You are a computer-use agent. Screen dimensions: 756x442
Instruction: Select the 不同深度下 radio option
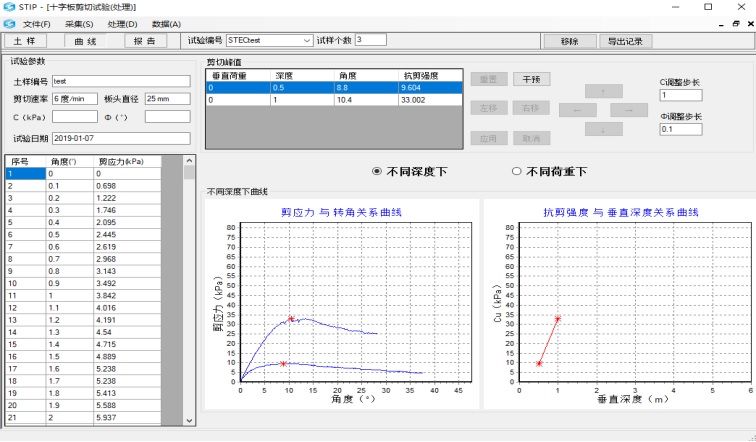pos(377,171)
